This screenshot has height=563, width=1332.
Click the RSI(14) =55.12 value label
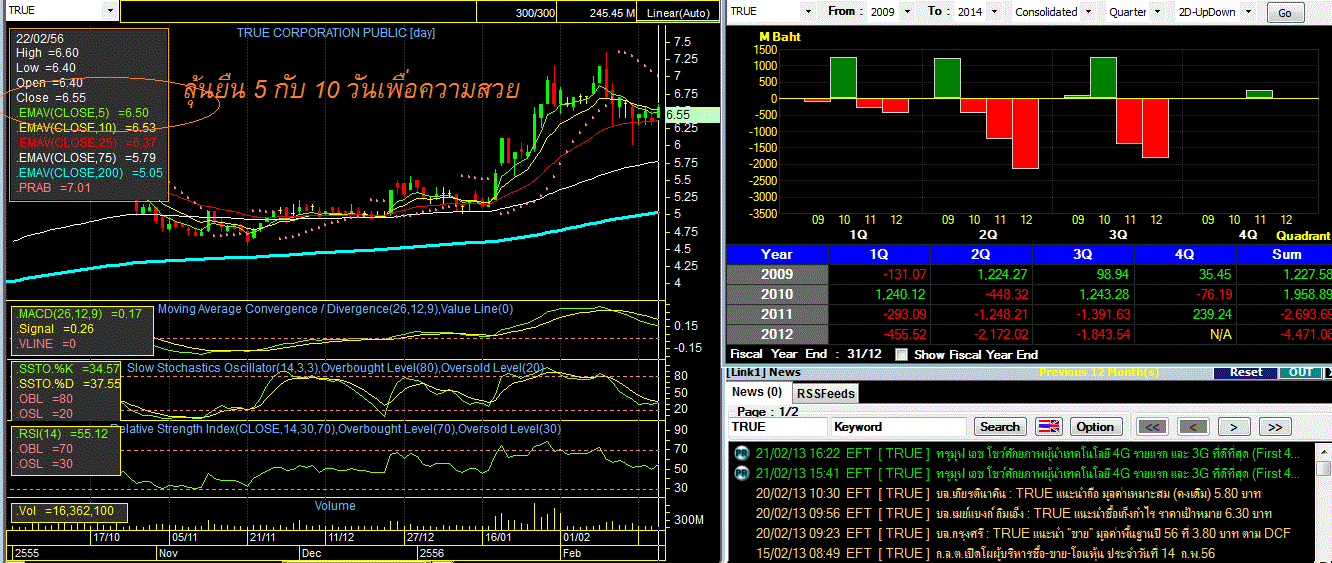62,434
